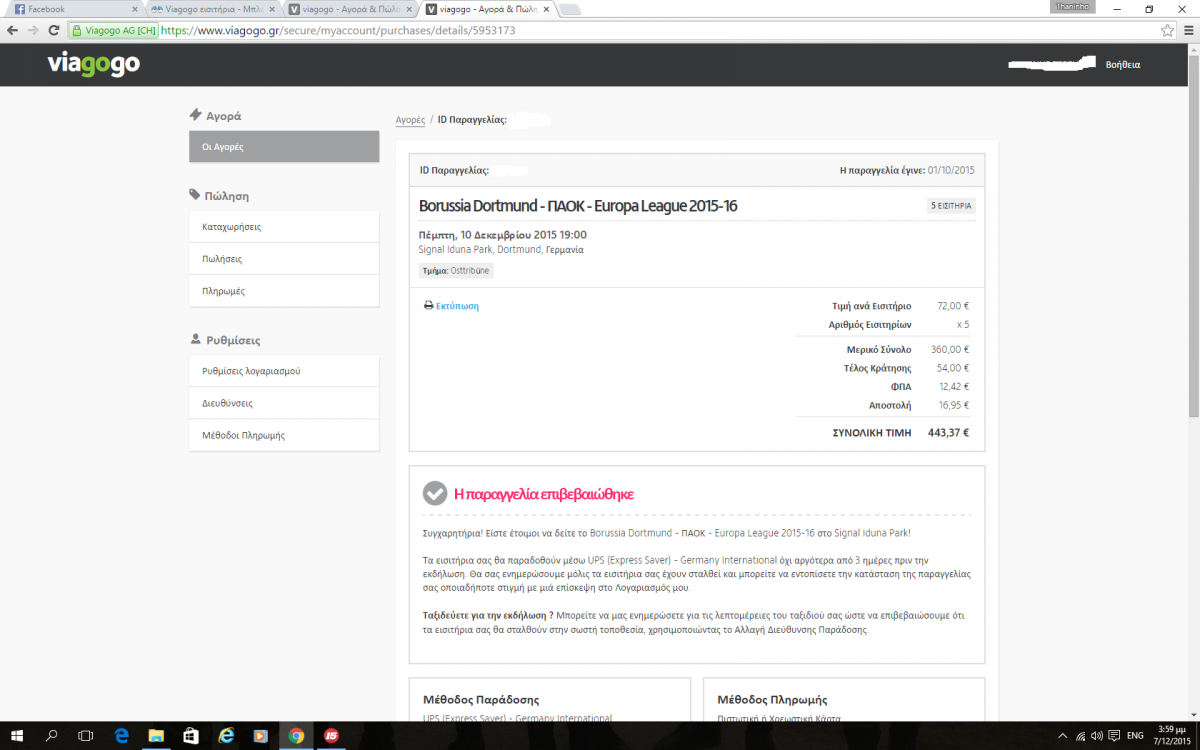Launch Microsoft Edge from the taskbar
The image size is (1200, 750).
(x=123, y=736)
